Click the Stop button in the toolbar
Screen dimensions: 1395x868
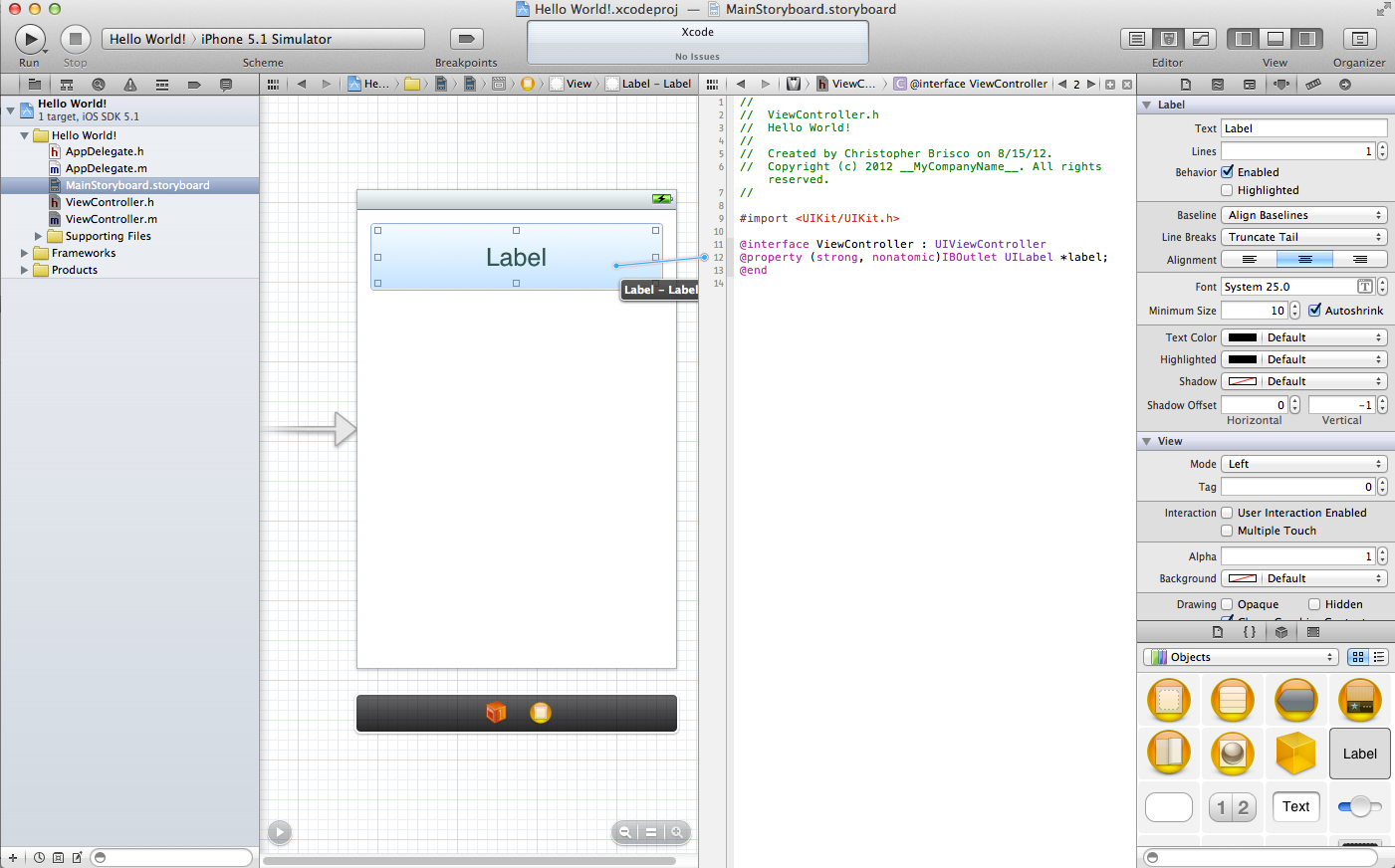[76, 39]
